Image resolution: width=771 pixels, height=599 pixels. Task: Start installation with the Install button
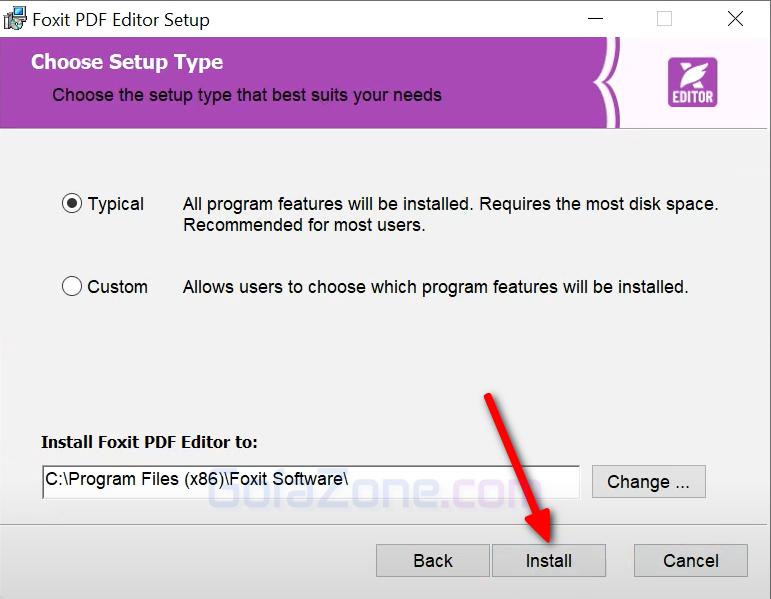tap(549, 561)
